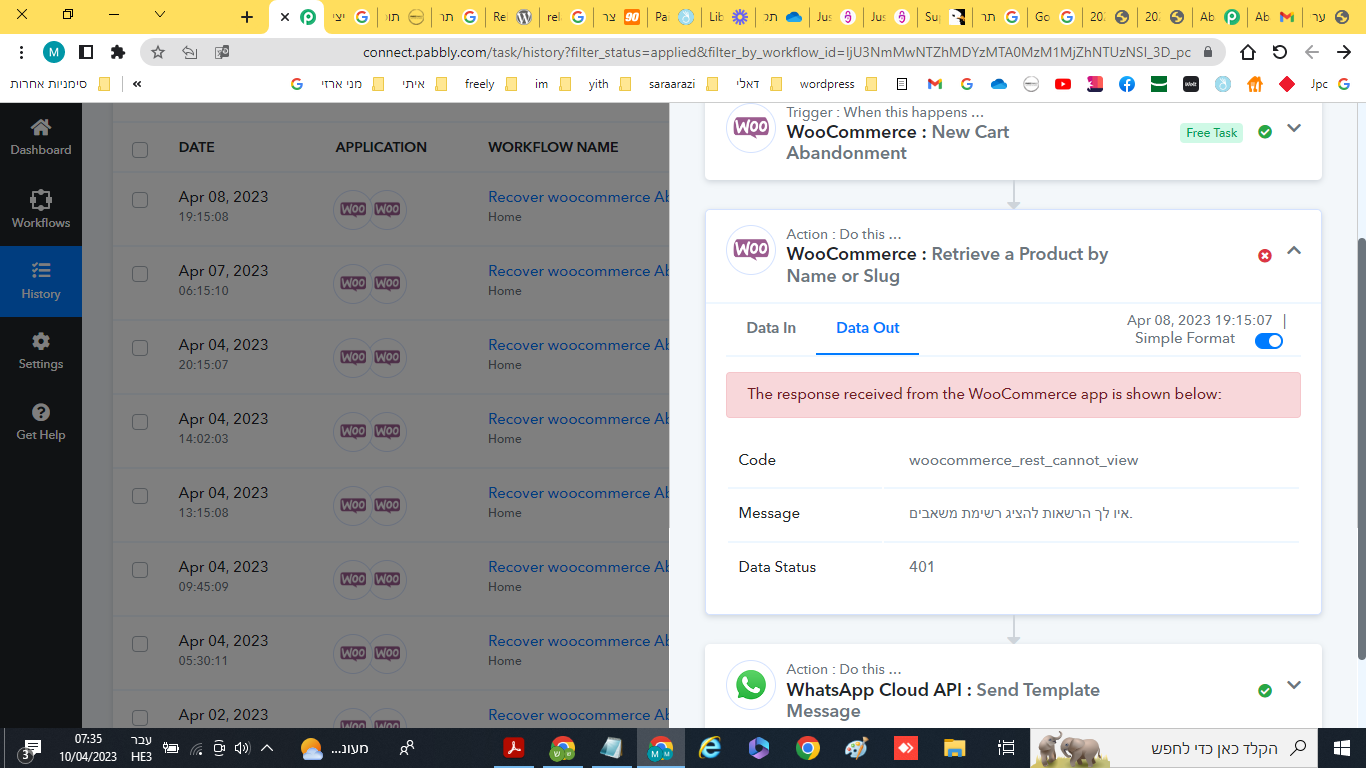Bookmark this page with the star icon

click(158, 52)
